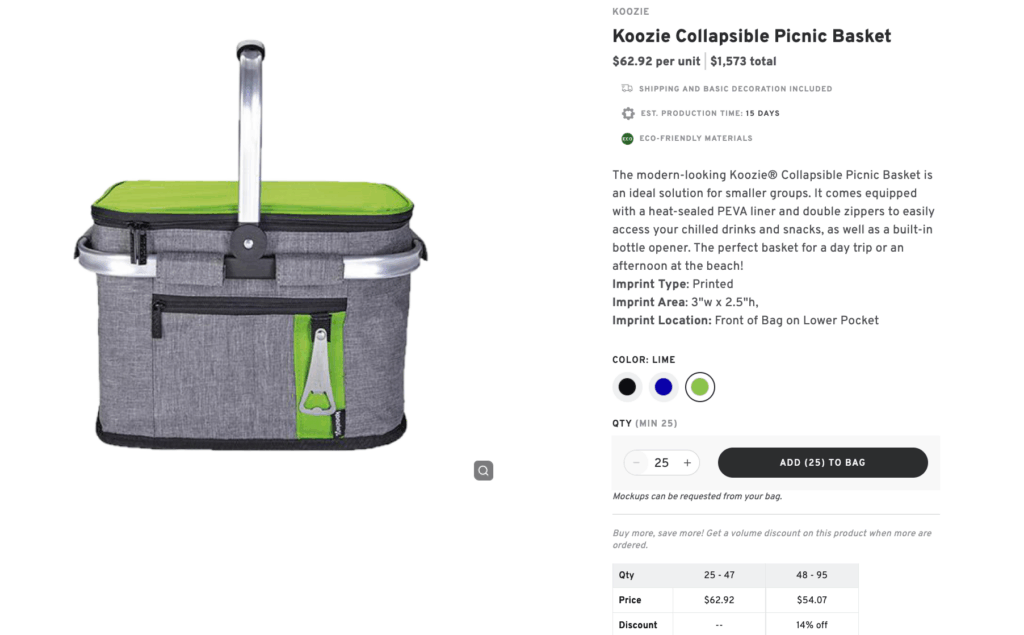Decrease quantity with the minus stepper
The width and height of the screenshot is (1024, 635).
(636, 462)
